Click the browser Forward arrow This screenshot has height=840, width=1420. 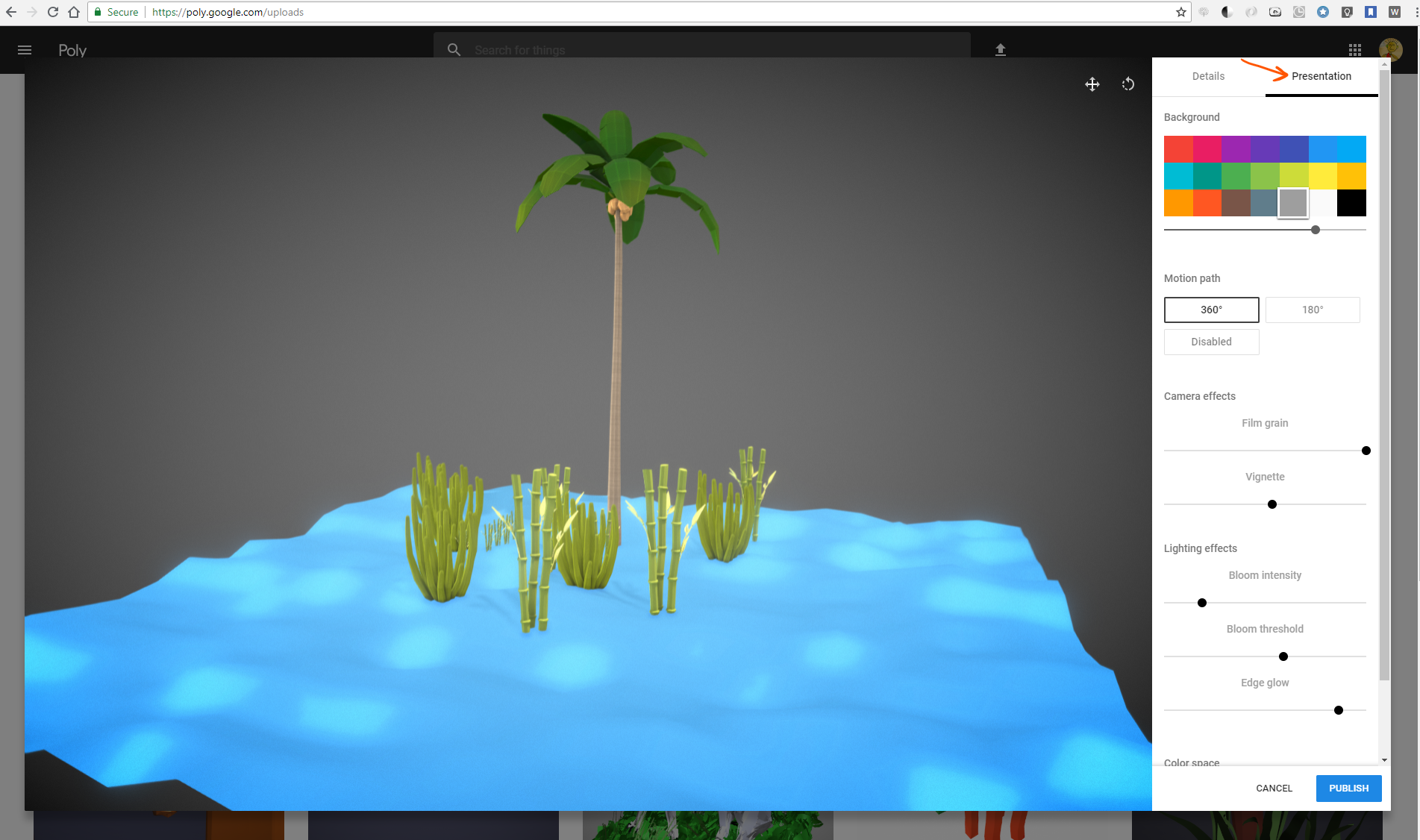pos(31,12)
